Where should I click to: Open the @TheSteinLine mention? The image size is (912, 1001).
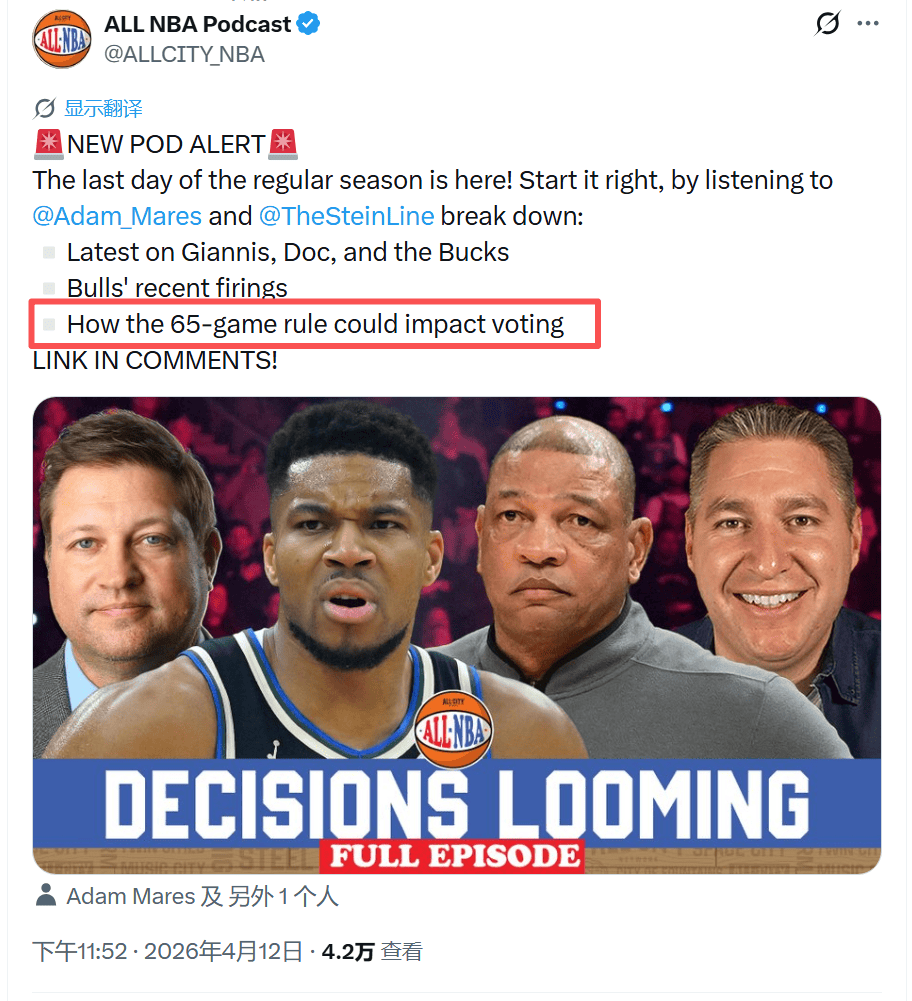tap(346, 216)
